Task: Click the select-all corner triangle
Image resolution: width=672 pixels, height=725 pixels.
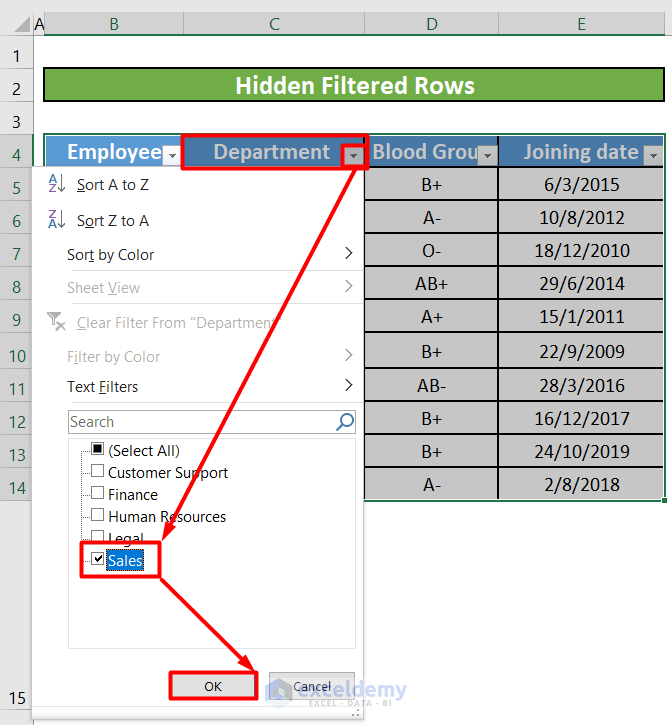Action: [22, 24]
